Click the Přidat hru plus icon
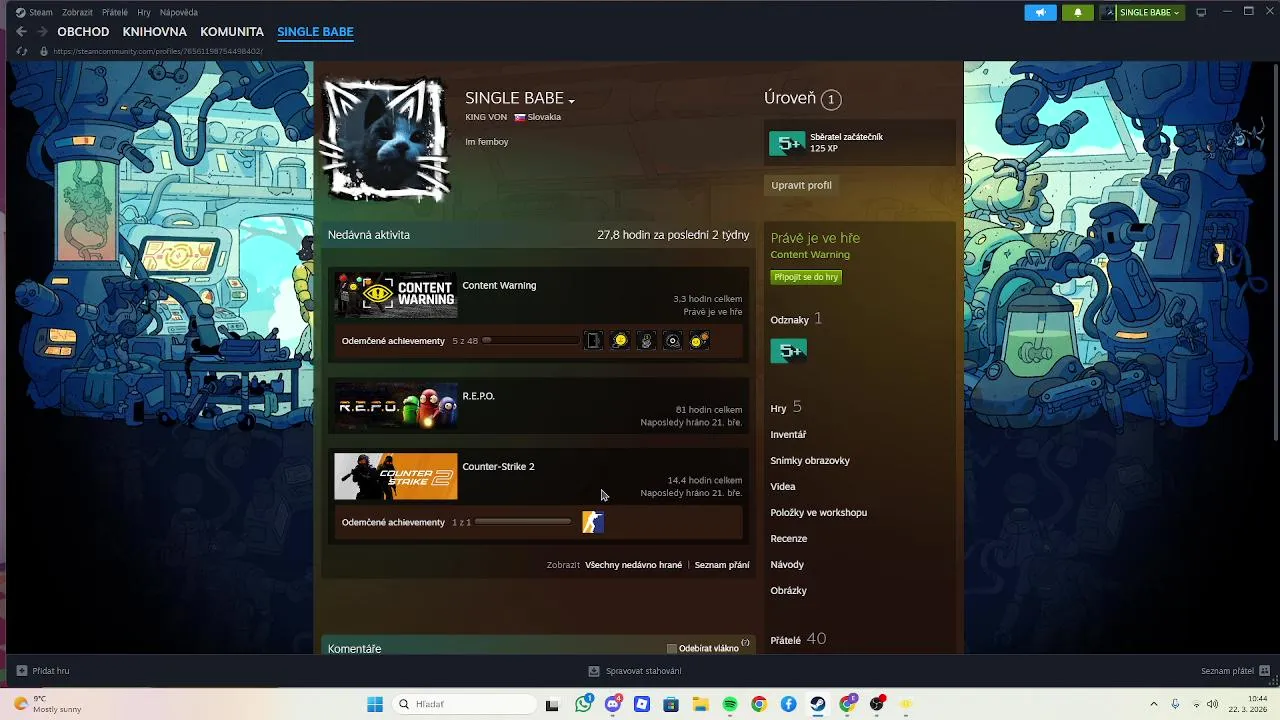The width and height of the screenshot is (1280, 720). tap(22, 671)
